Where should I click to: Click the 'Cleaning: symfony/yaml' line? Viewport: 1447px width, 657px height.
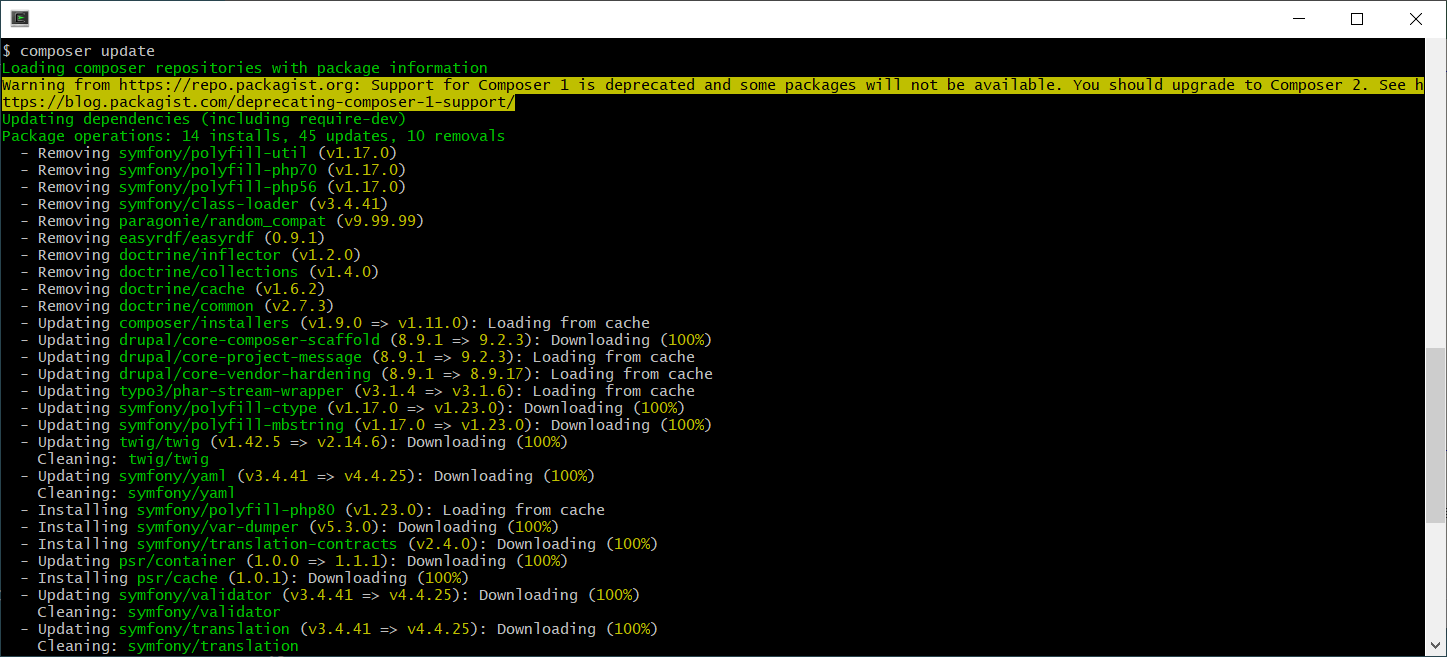(x=137, y=493)
